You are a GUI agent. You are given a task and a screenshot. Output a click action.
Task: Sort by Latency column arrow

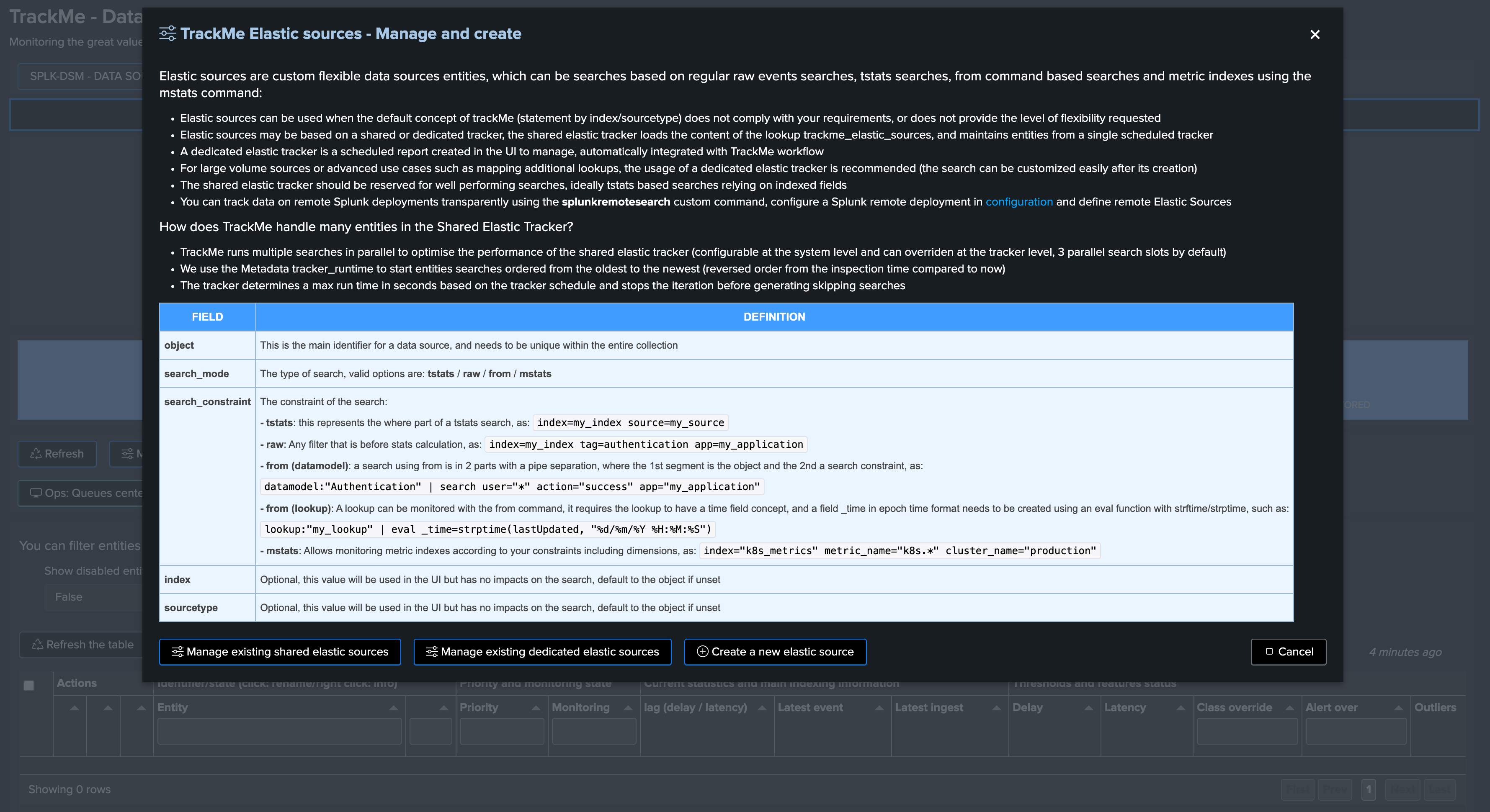click(1181, 708)
